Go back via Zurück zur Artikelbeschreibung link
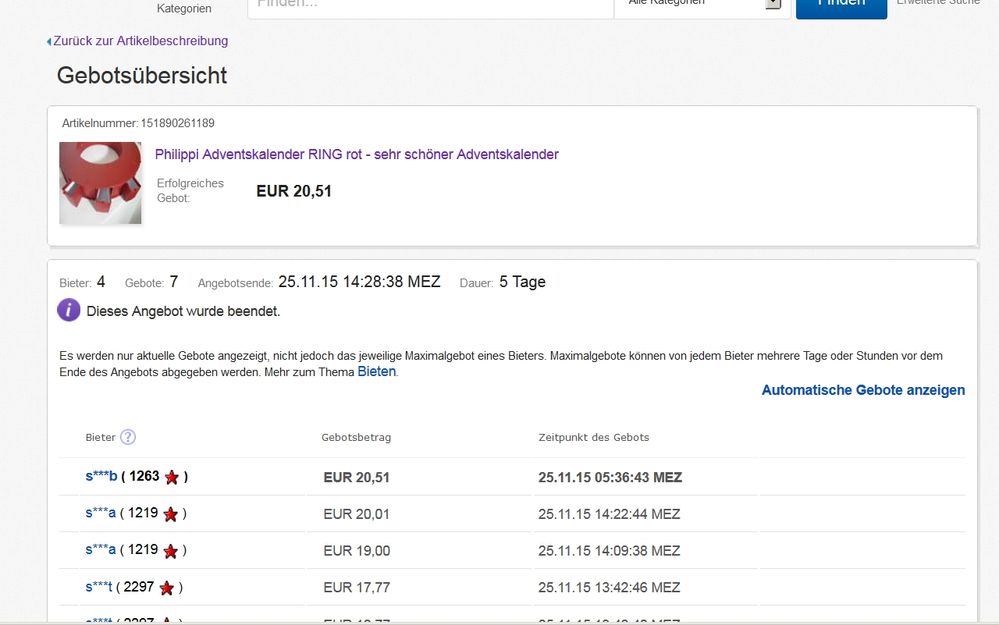 pyautogui.click(x=139, y=41)
